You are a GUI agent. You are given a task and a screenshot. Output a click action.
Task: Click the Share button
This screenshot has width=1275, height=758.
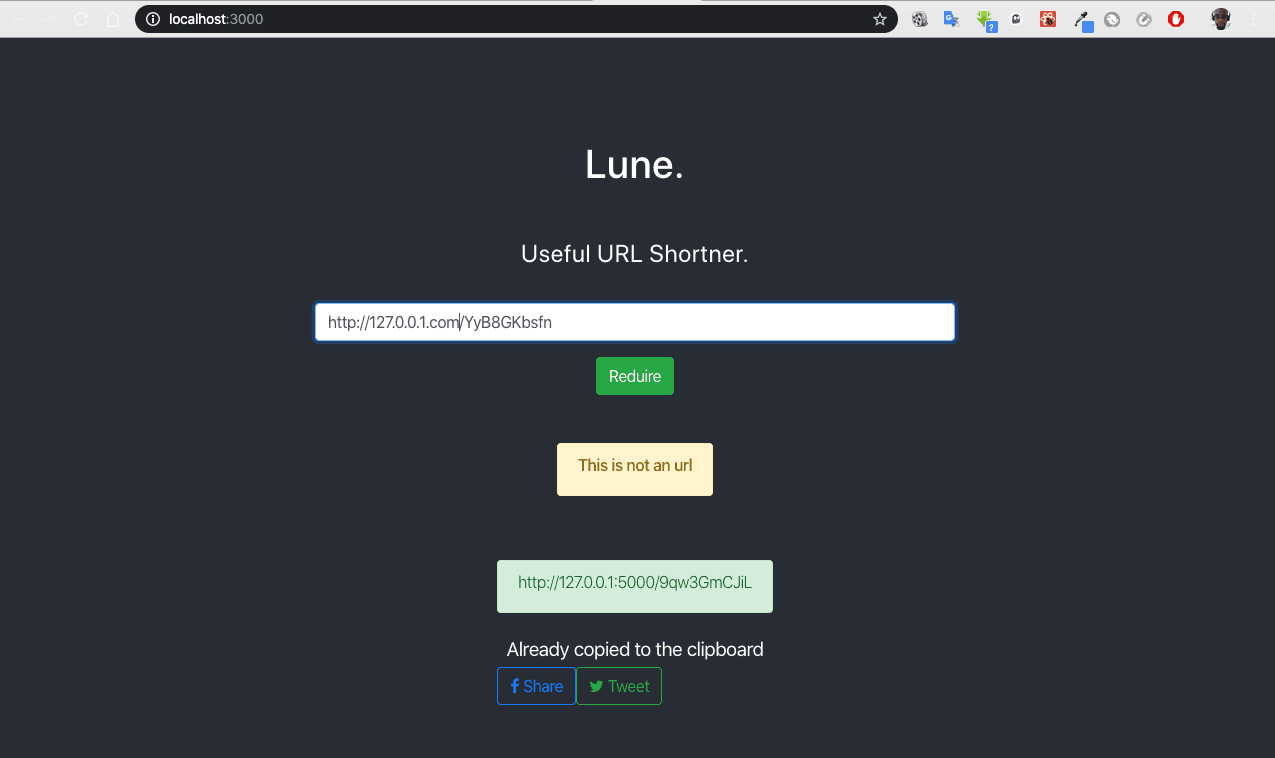click(536, 686)
